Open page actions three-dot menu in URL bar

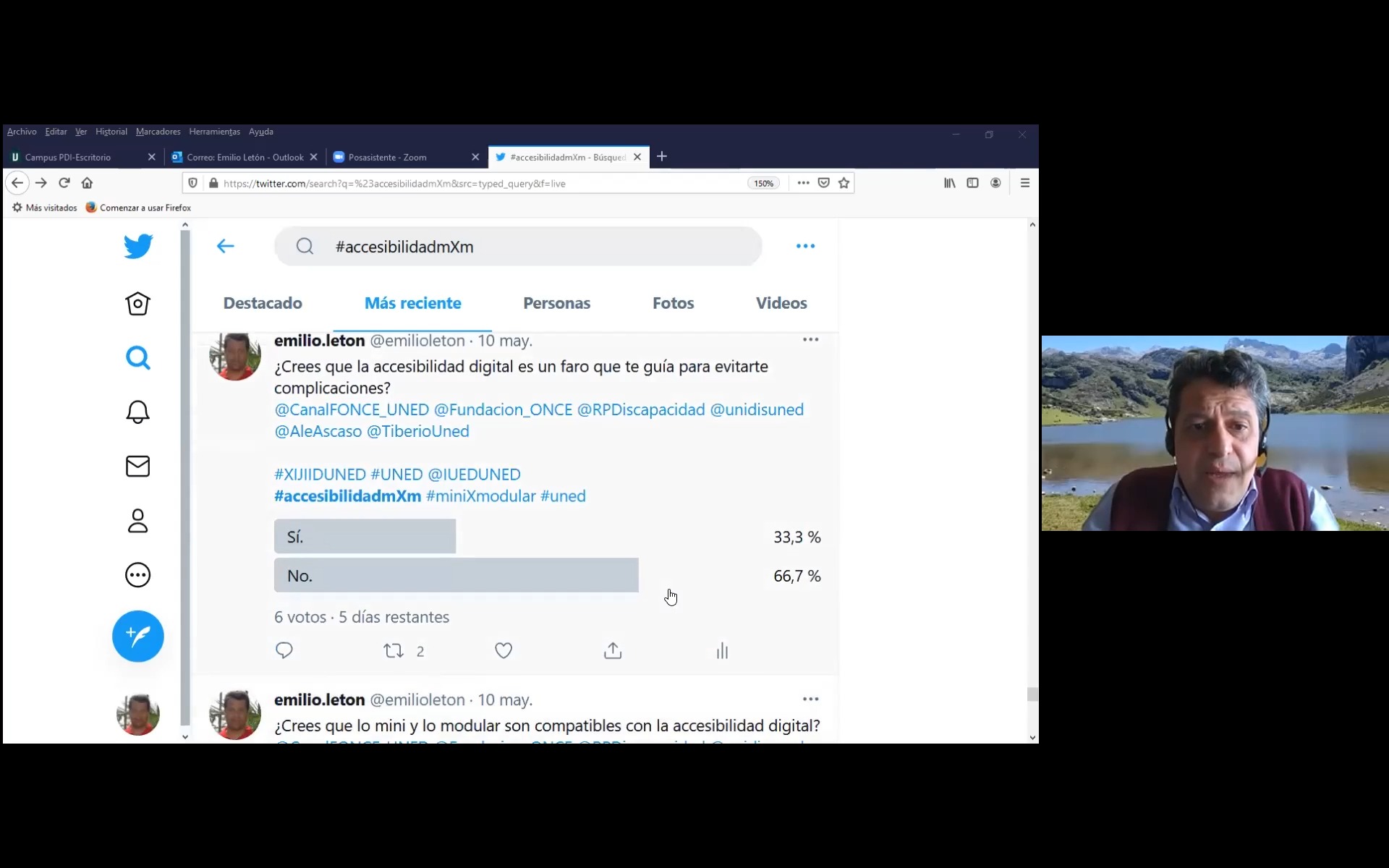point(803,183)
